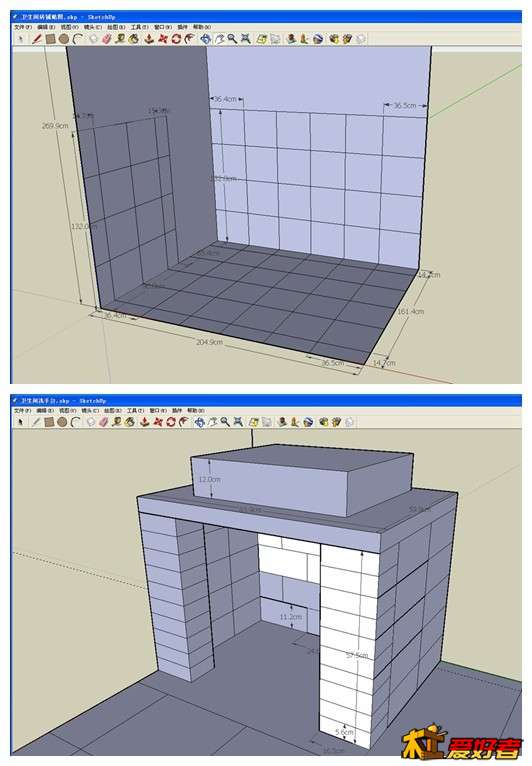
Task: Choose the Circle tool in upper window toolbar
Action: point(64,39)
